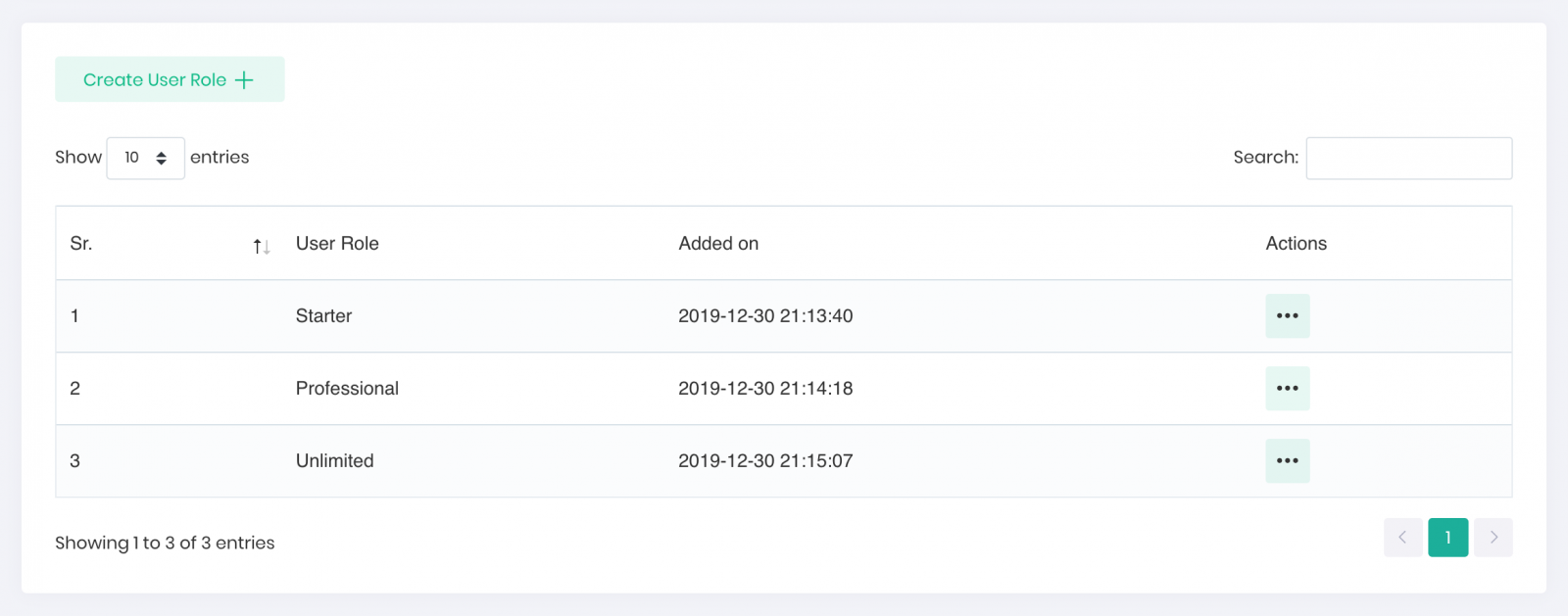Screen dimensions: 1568x616
Task: Select the Unlimited role name cell
Action: point(334,461)
